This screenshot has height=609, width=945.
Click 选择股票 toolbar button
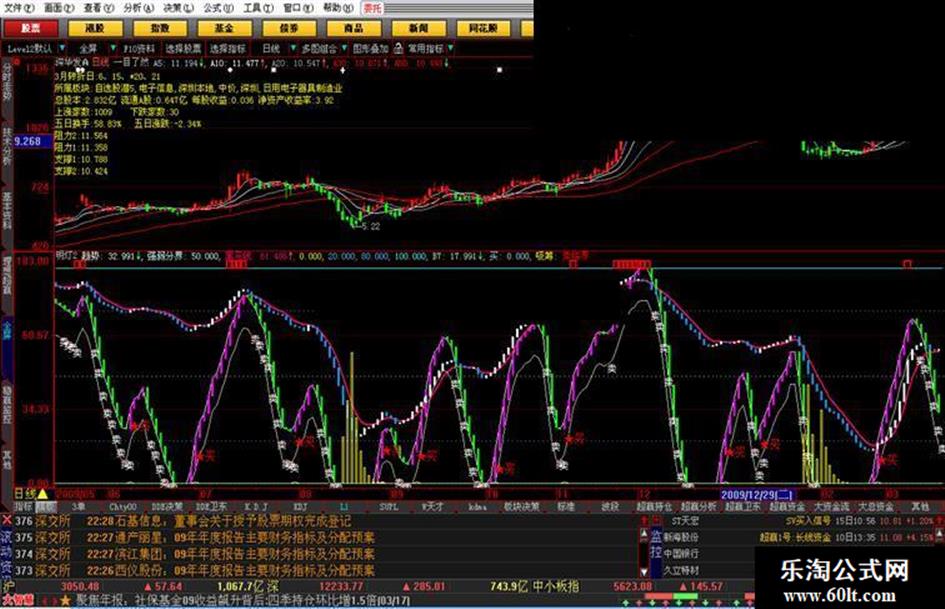point(183,48)
